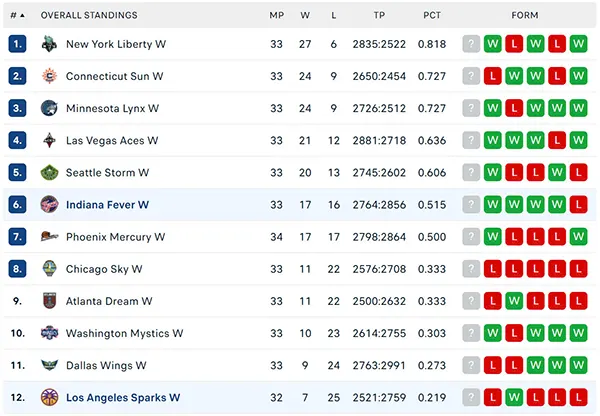Viewport: 600px width, 416px height.
Task: Sort the table by PCT column
Action: (x=432, y=15)
